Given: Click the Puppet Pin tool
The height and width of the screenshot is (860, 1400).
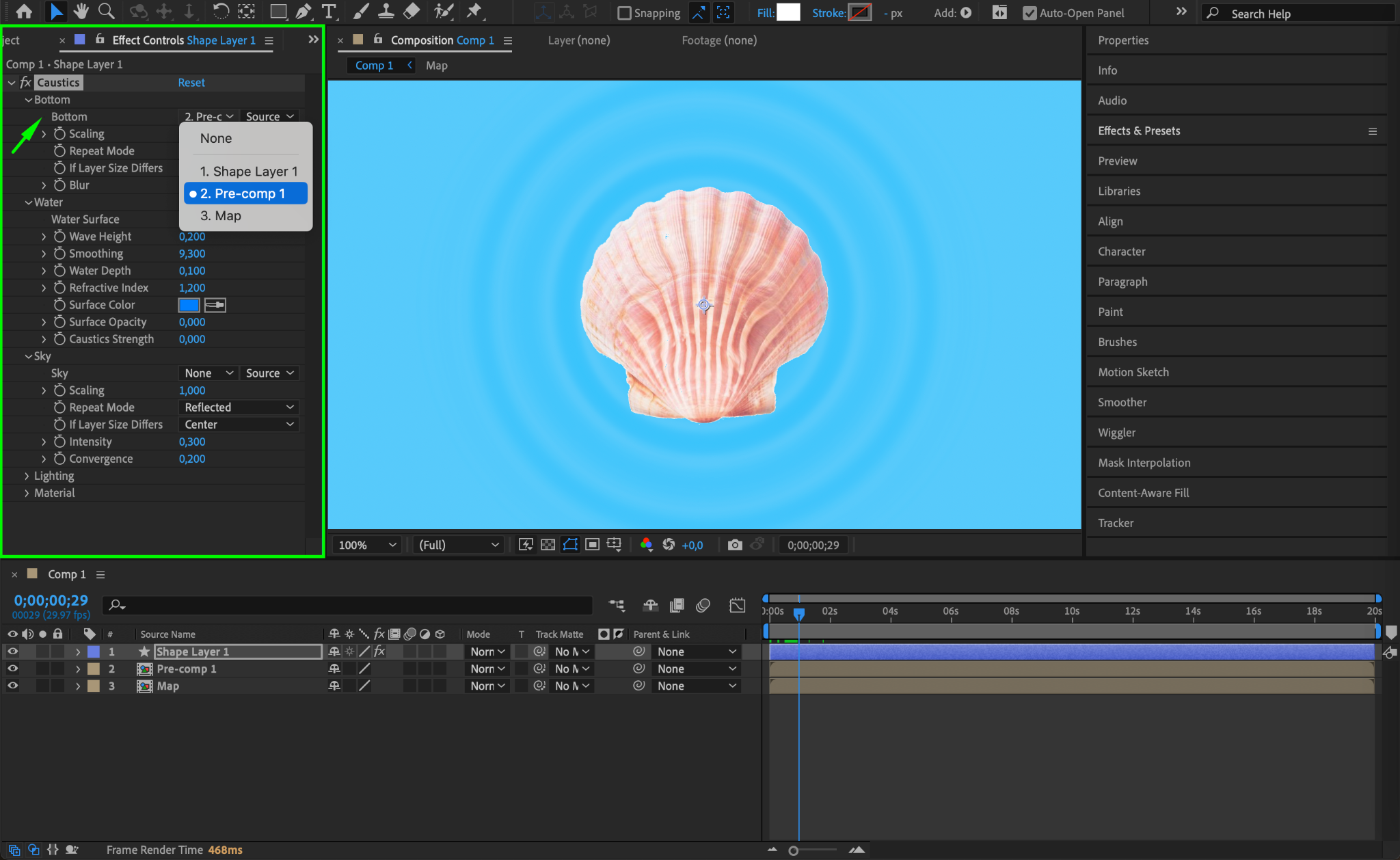Looking at the screenshot, I should 473,11.
